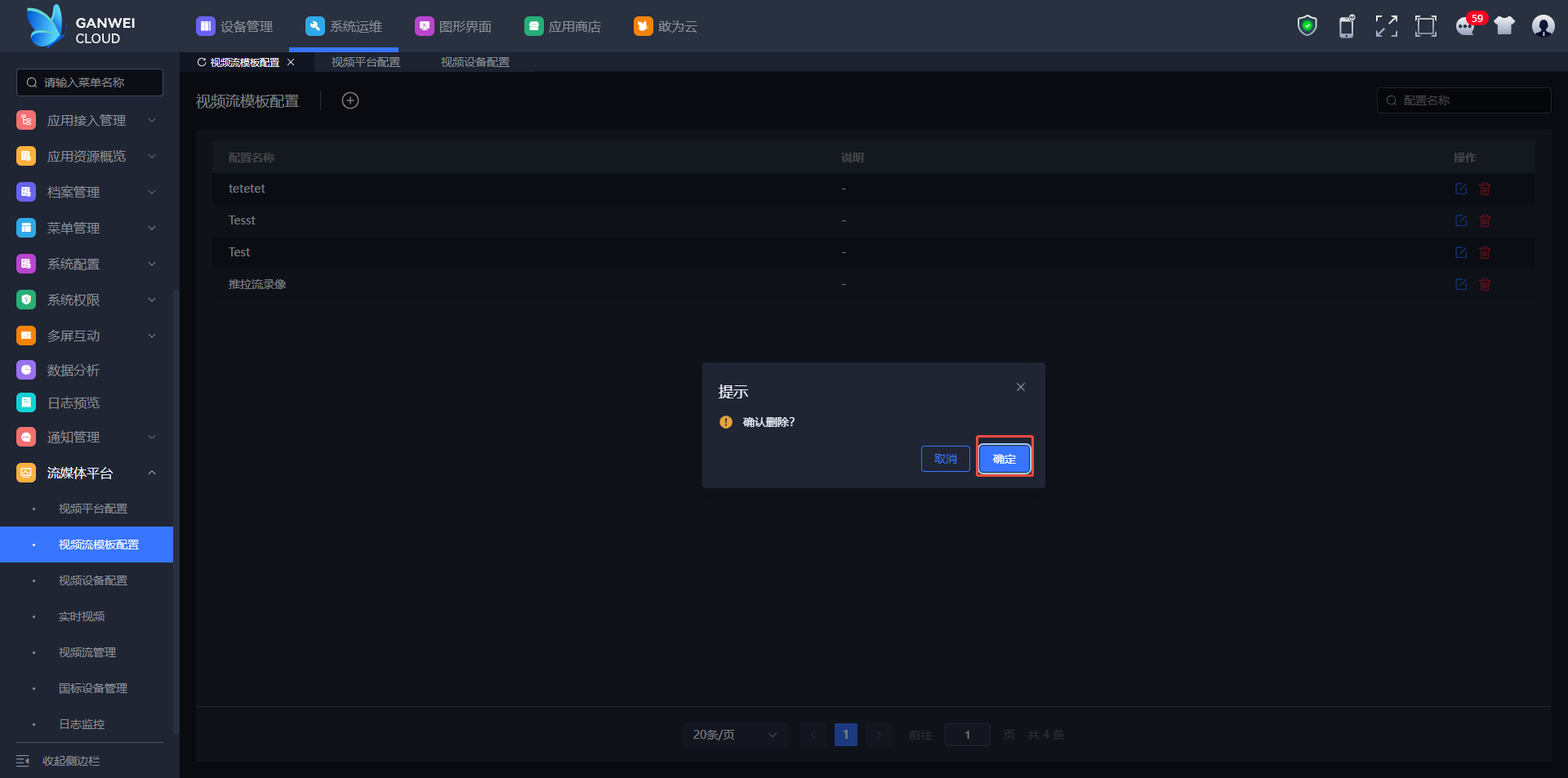Screen dimensions: 1568x778
Task: Click the security shield icon in header
Action: click(x=1307, y=26)
